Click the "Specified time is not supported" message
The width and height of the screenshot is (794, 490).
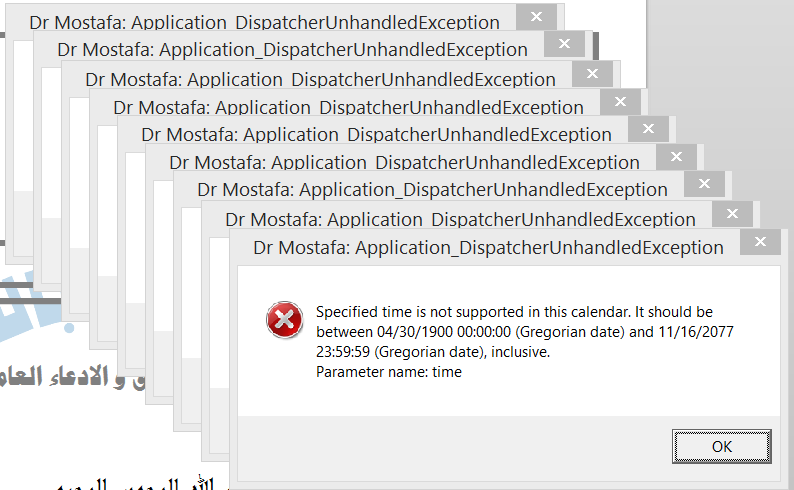pyautogui.click(x=514, y=312)
